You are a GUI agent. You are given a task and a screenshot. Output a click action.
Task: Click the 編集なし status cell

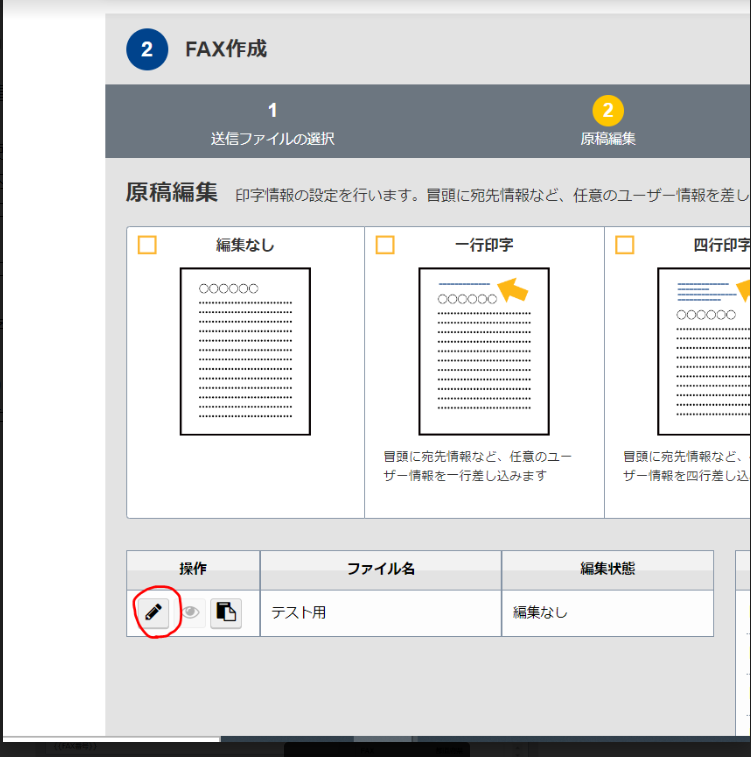click(x=608, y=613)
